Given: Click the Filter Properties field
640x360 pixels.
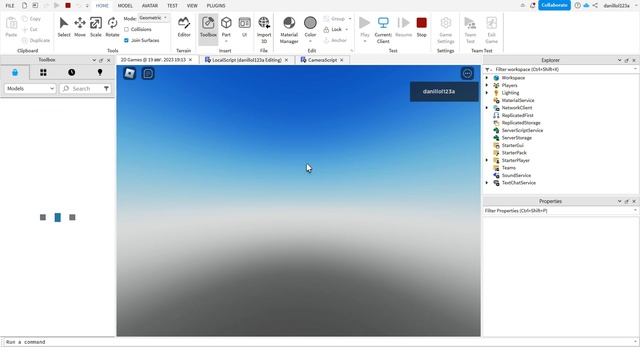Looking at the screenshot, I should (x=560, y=211).
